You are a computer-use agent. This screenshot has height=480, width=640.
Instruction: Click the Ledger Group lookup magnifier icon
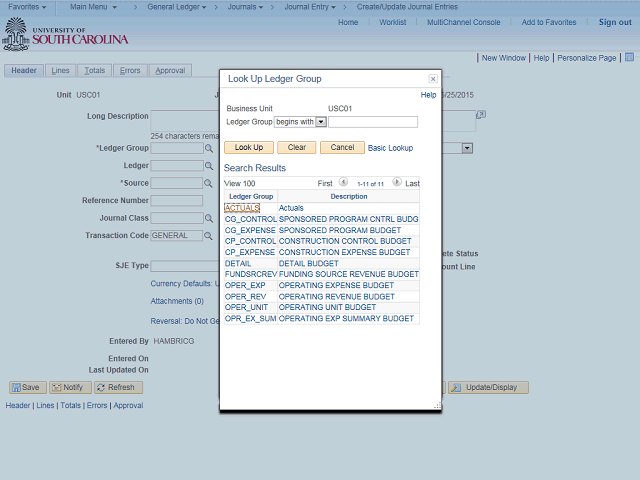(x=209, y=148)
